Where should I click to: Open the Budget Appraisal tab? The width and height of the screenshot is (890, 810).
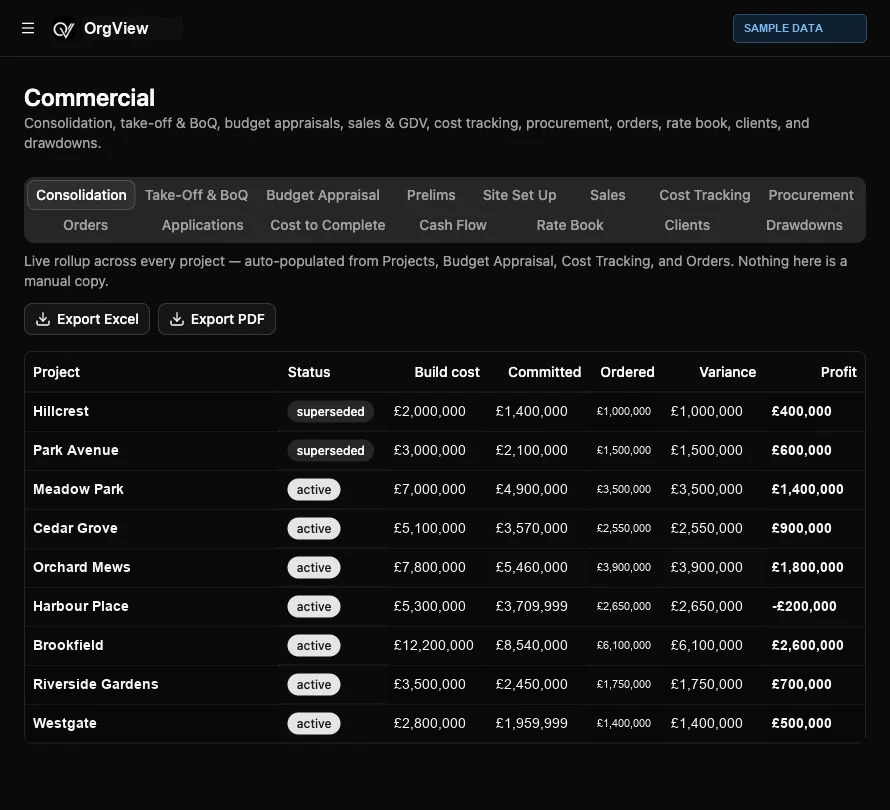coord(322,195)
